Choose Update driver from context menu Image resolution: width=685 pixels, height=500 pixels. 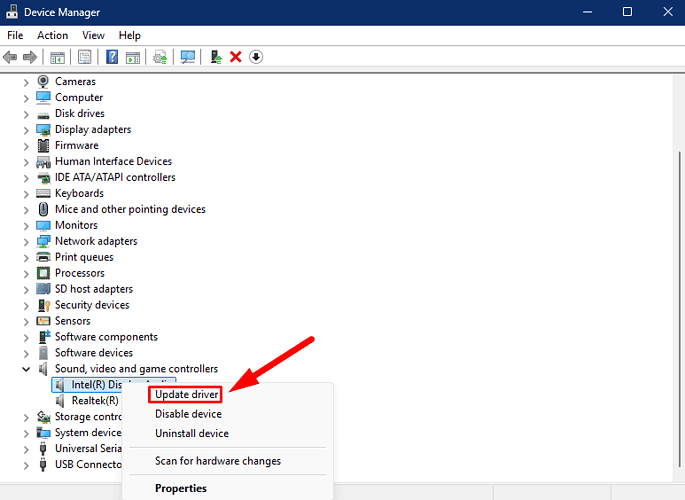[187, 394]
